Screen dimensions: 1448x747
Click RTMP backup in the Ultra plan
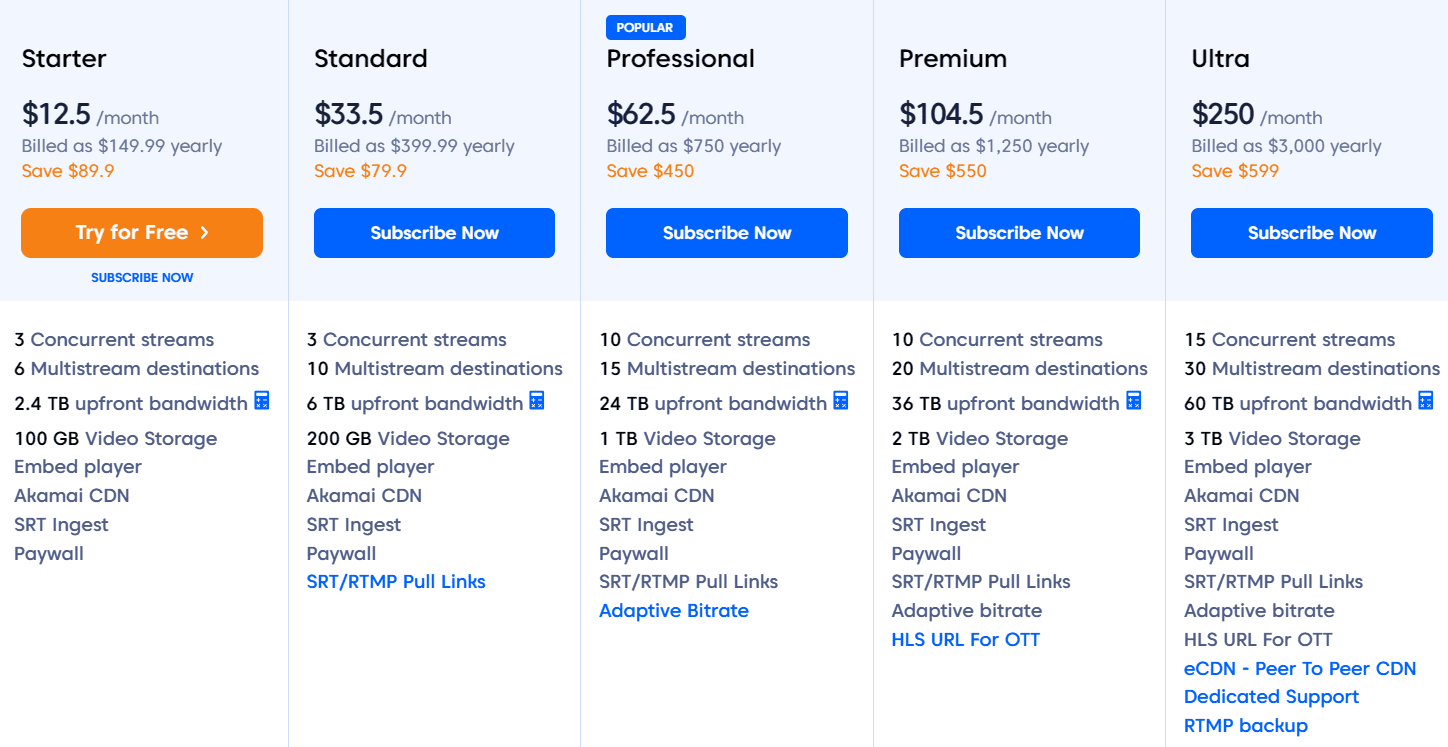coord(1246,725)
